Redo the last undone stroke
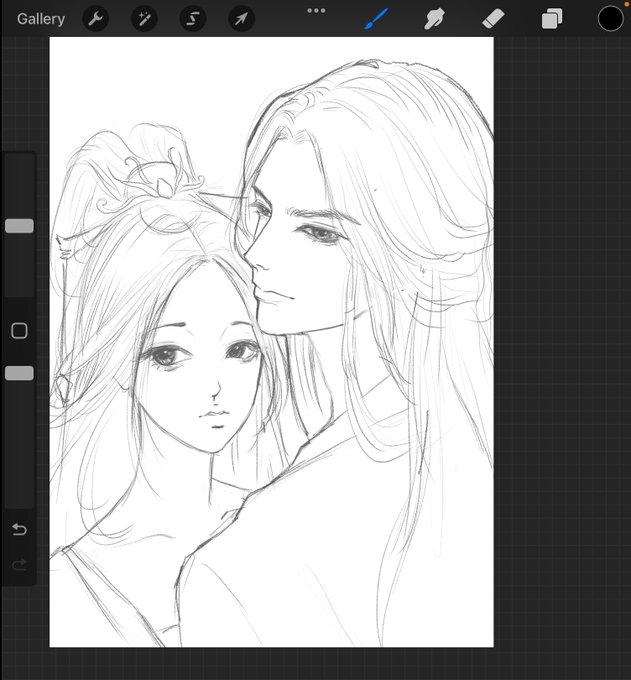 click(19, 565)
